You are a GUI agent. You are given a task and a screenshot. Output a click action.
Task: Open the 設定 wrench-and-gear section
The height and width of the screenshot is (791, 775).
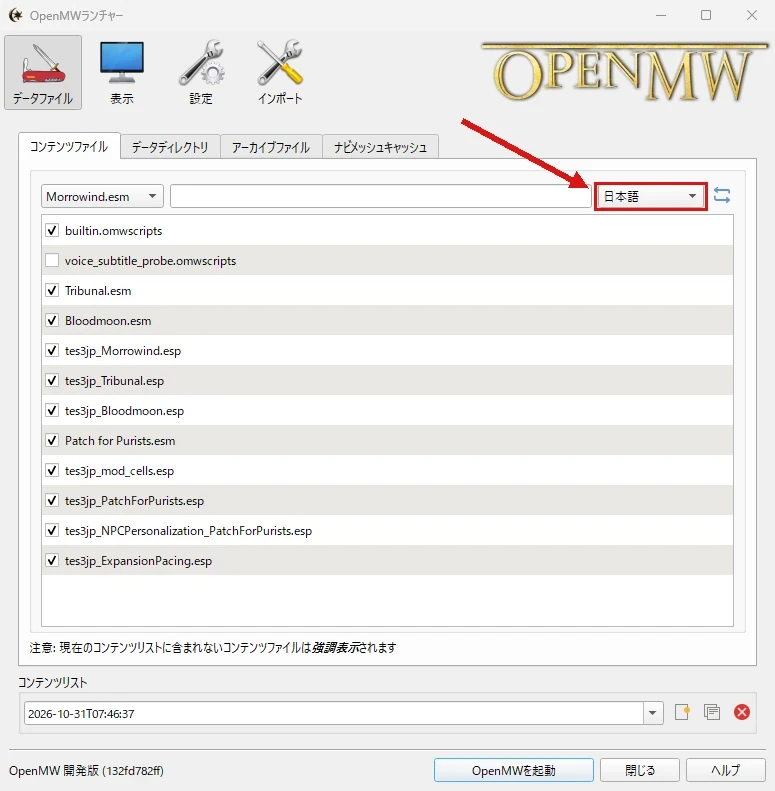tap(201, 72)
